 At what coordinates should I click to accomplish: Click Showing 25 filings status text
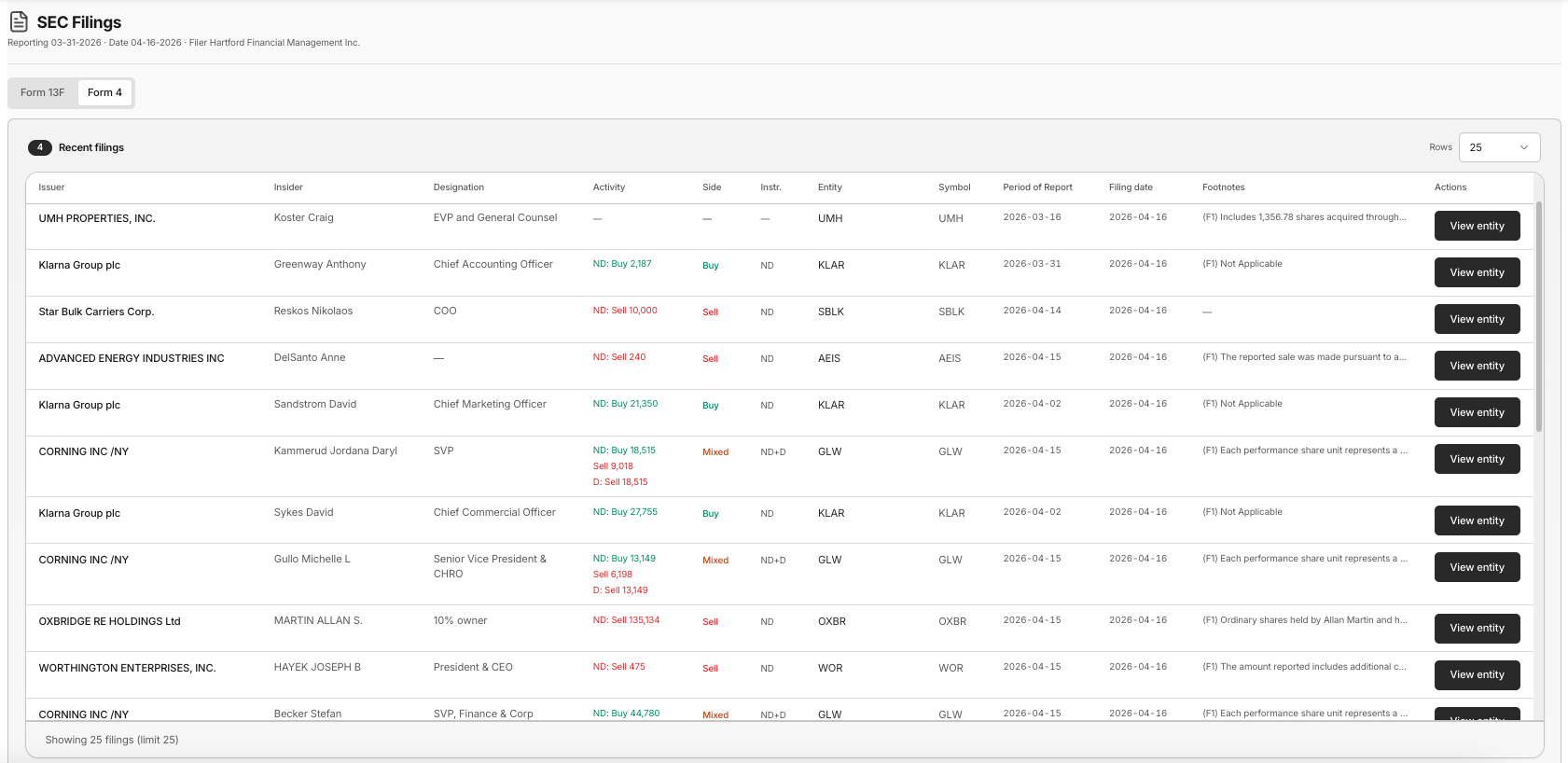tap(112, 740)
